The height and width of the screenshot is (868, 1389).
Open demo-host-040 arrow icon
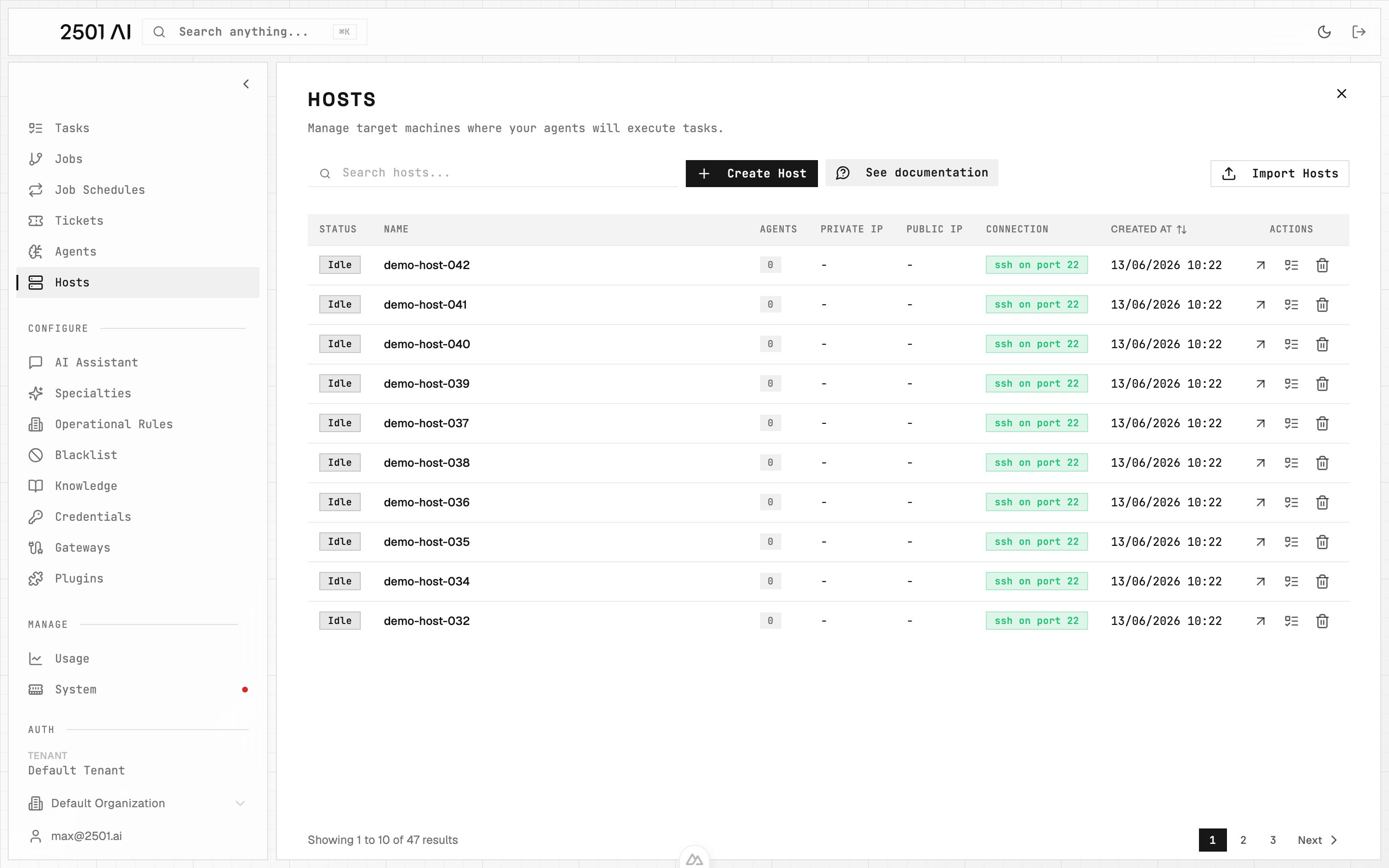[x=1260, y=344]
